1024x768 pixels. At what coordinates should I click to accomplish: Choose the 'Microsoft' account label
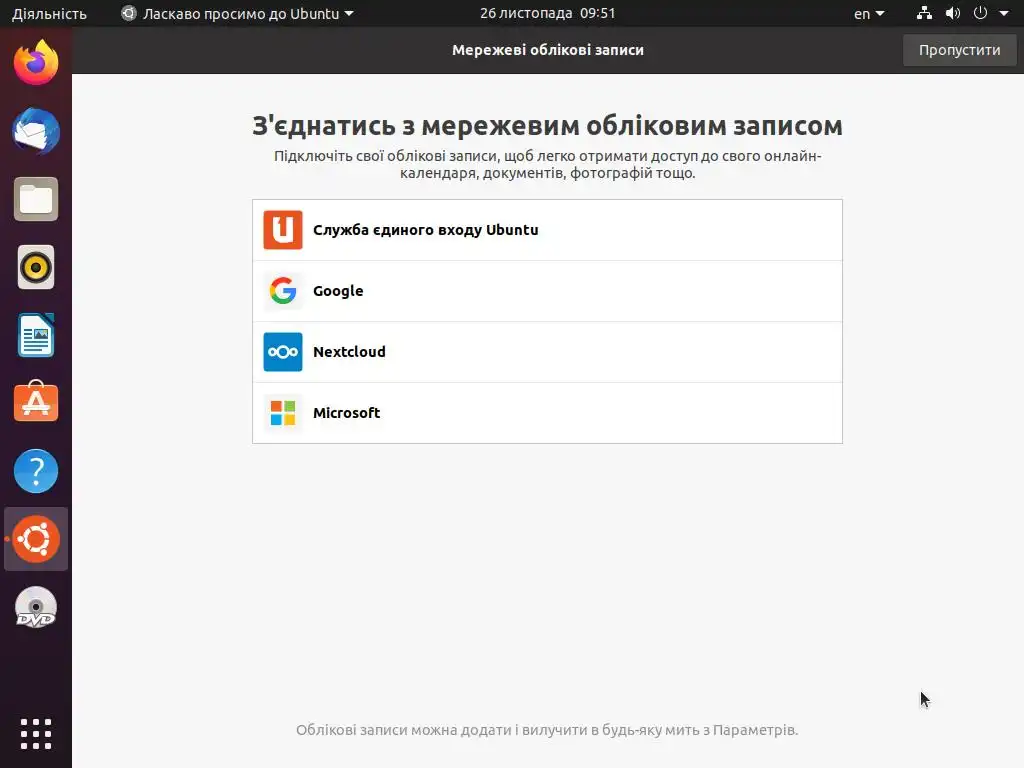coord(347,413)
